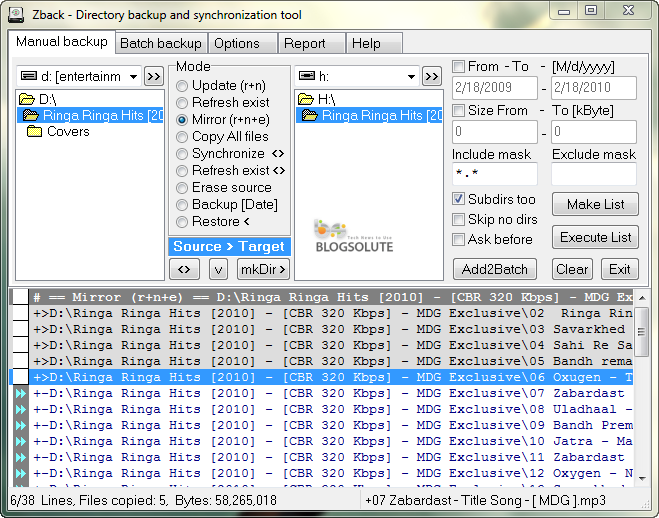This screenshot has height=518, width=659.
Task: Click log list scroll down arrow
Action: pos(642,479)
